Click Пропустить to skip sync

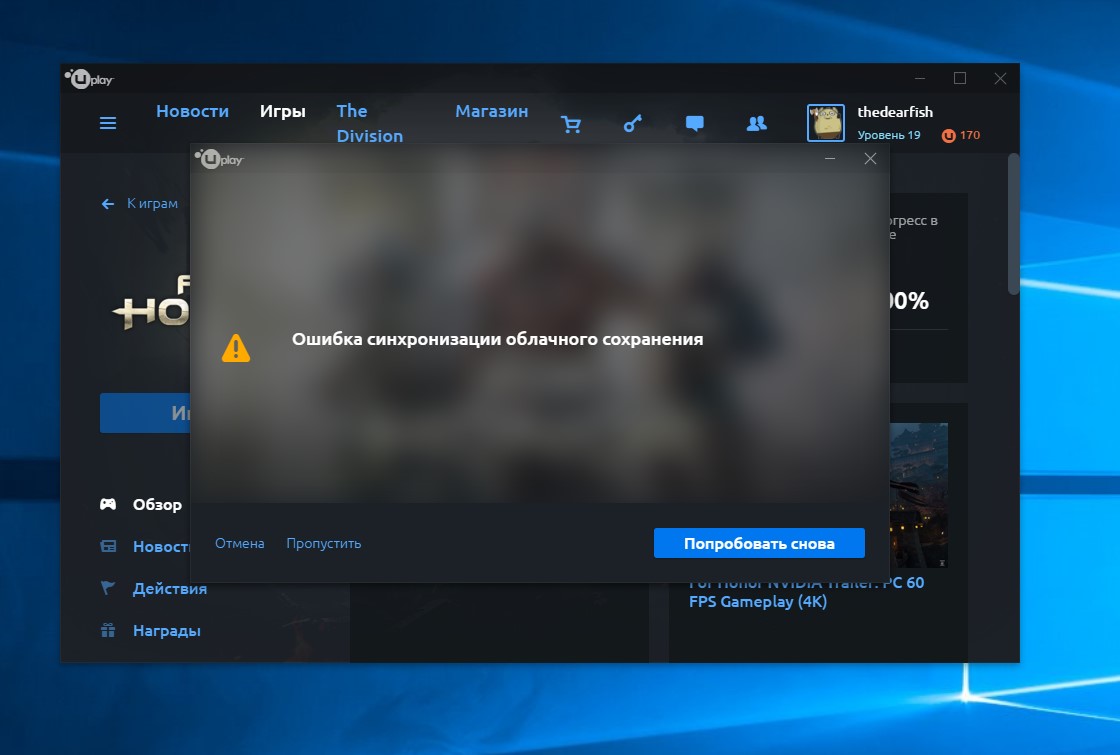point(324,544)
